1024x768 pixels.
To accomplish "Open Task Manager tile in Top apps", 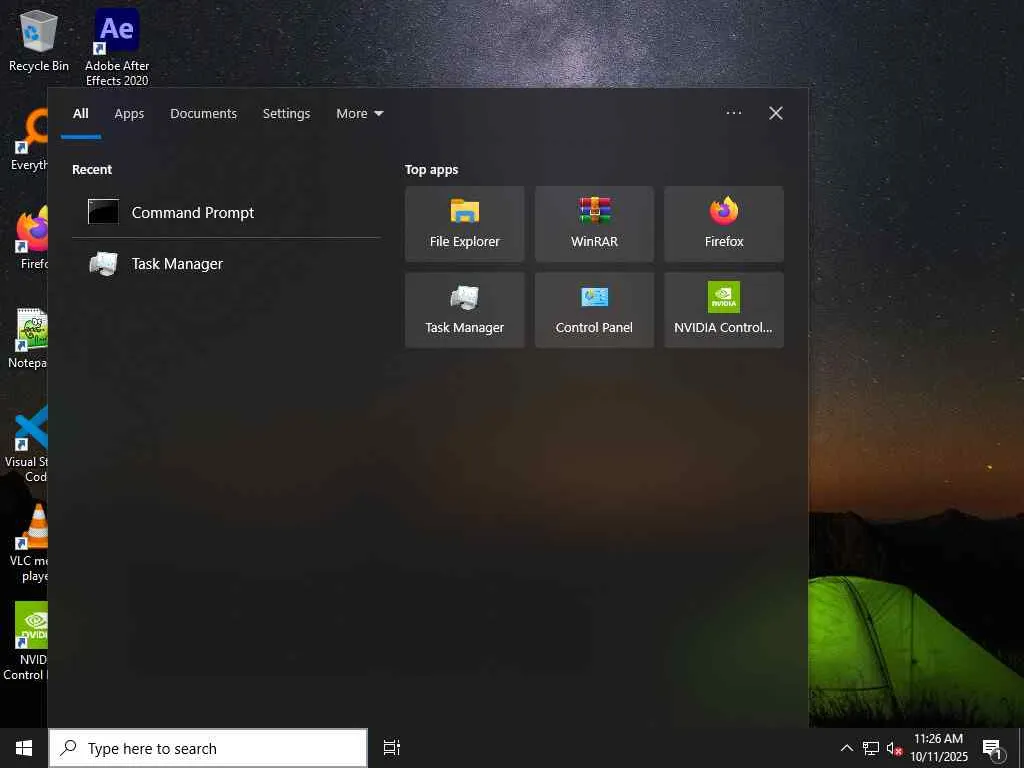I will [x=464, y=310].
